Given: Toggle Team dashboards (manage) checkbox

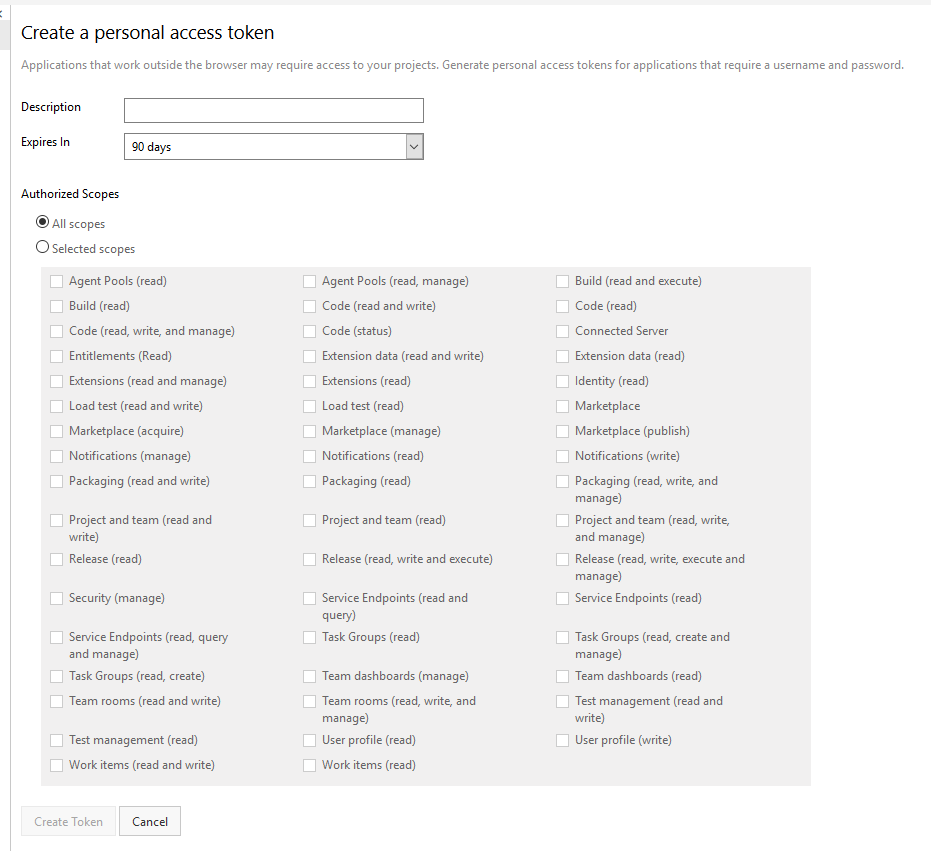Looking at the screenshot, I should 310,677.
